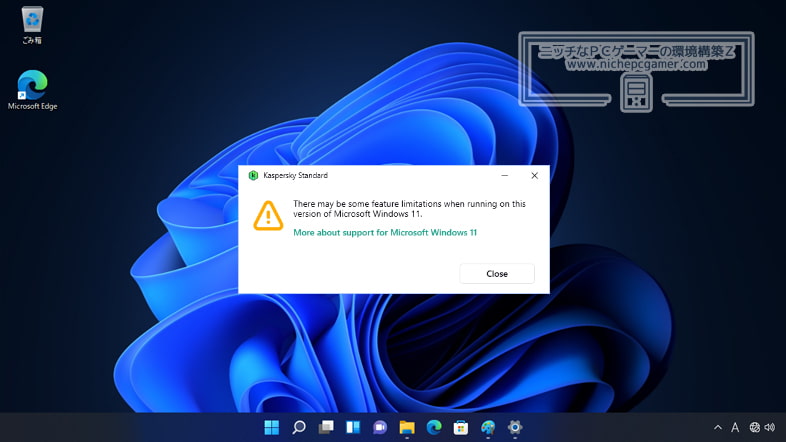Image resolution: width=786 pixels, height=442 pixels.
Task: Expand the hidden system tray icons chevron
Action: (x=717, y=427)
